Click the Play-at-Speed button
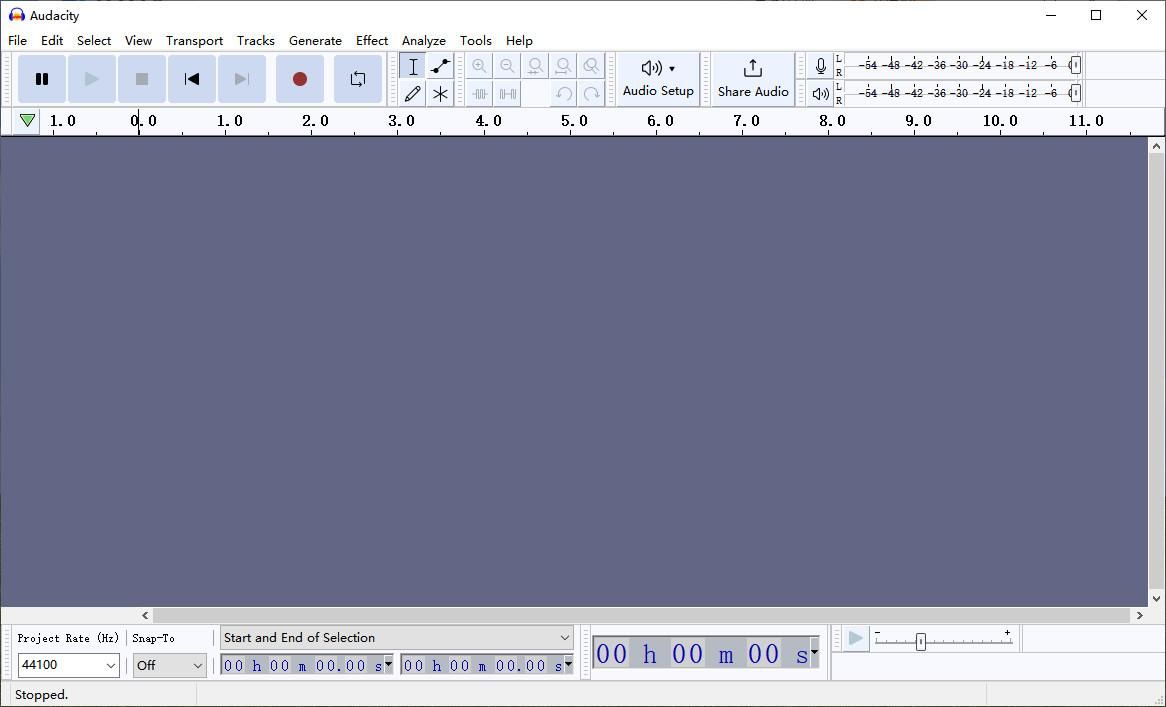 (855, 639)
